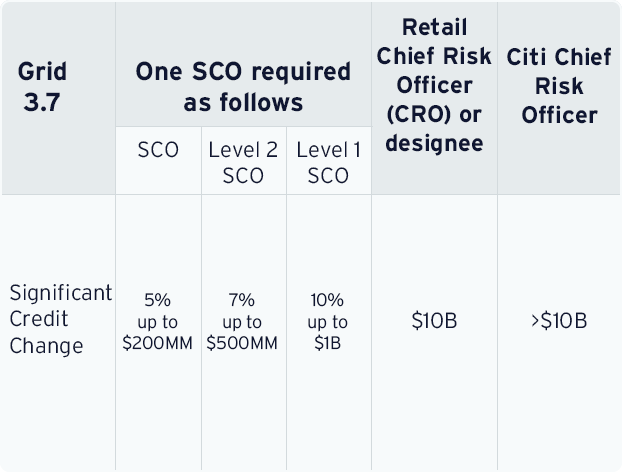622x472 pixels.
Task: Click the "$1B" amount under Level 1 SCO
Action: pyautogui.click(x=329, y=343)
